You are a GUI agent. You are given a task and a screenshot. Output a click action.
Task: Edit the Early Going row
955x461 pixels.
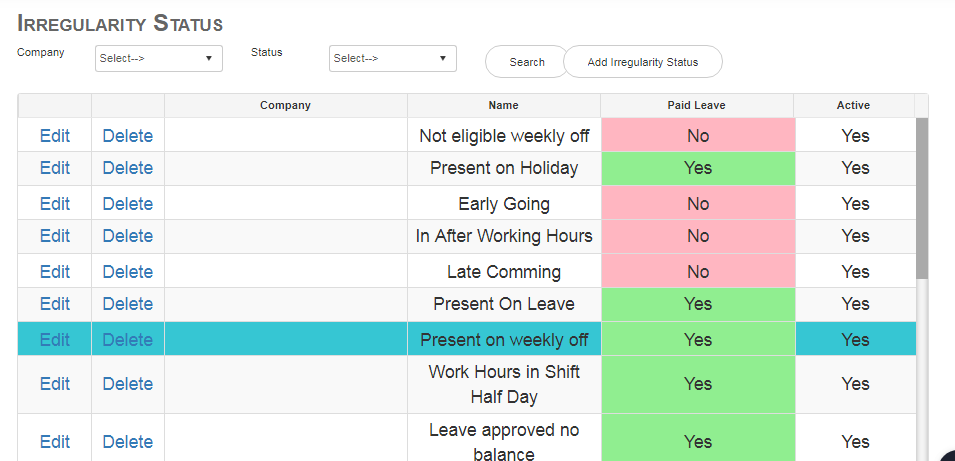coord(55,204)
